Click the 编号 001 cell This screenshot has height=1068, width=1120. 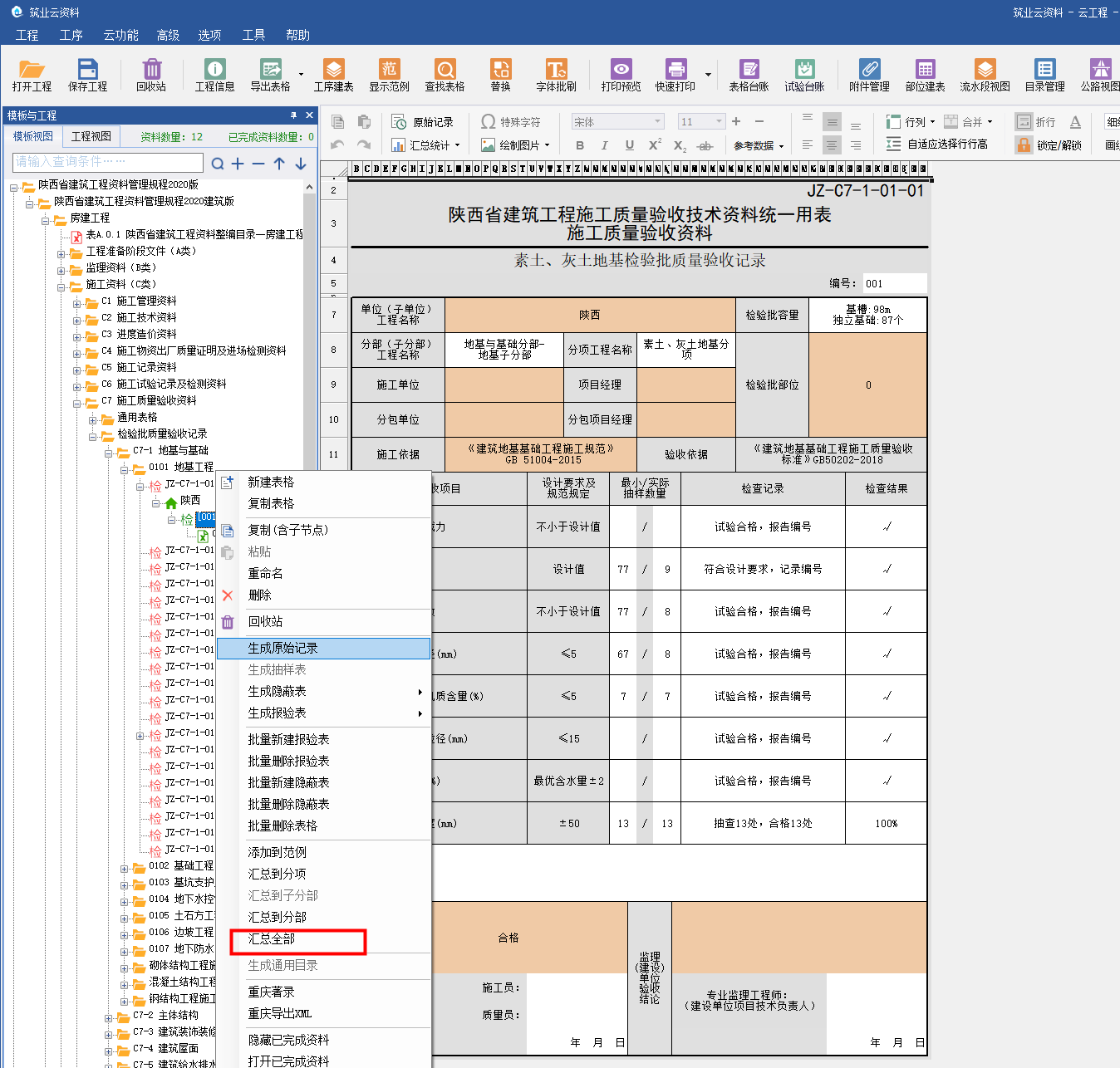[894, 283]
